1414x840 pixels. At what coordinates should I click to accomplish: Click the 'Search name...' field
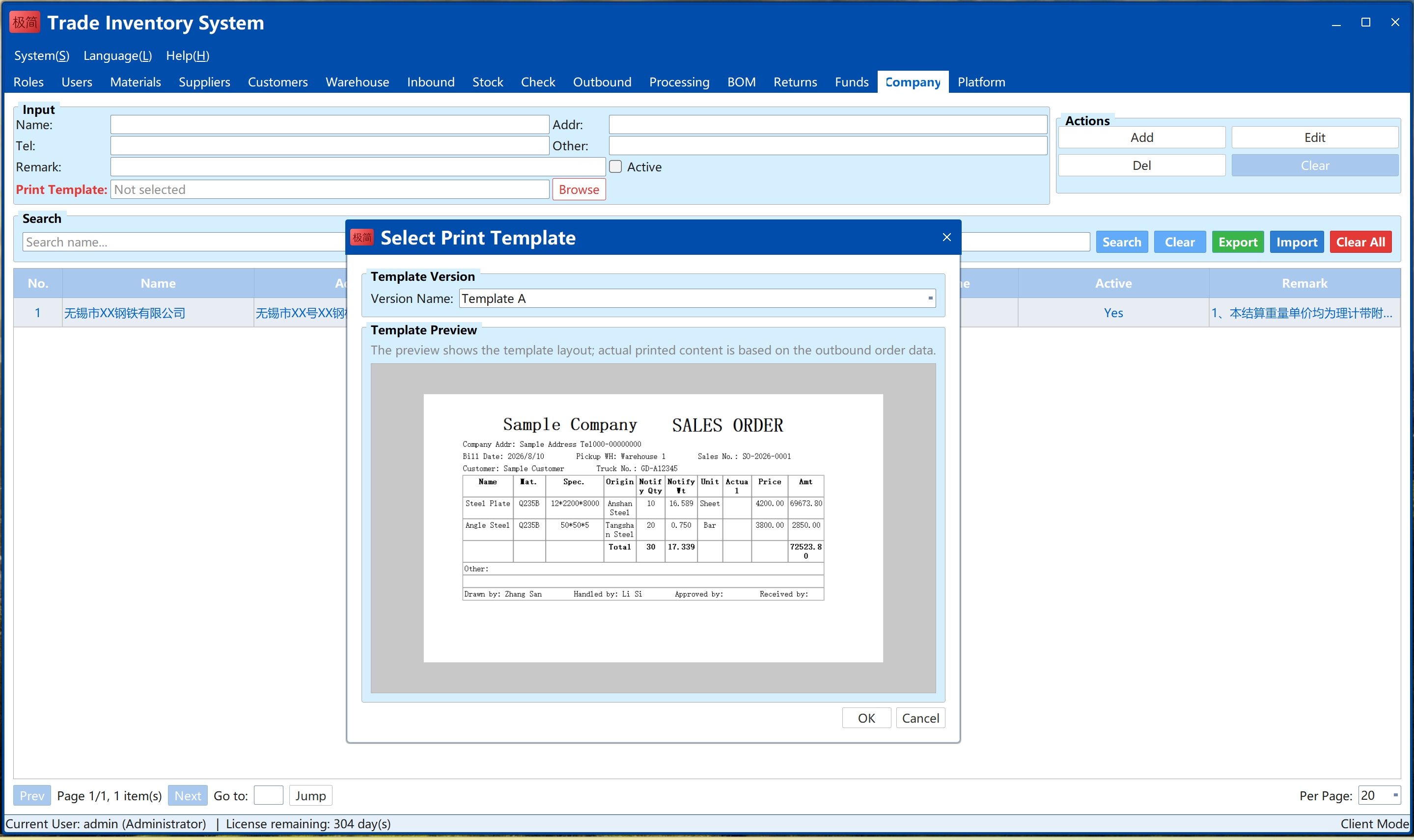tap(184, 242)
